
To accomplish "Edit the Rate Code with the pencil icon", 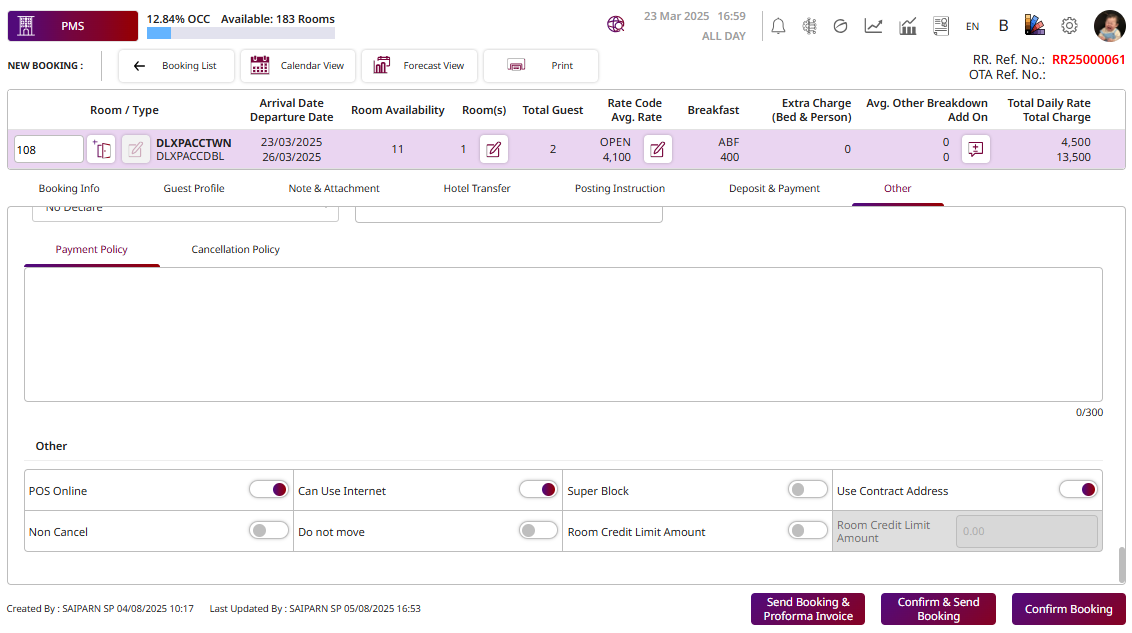I will pos(657,150).
